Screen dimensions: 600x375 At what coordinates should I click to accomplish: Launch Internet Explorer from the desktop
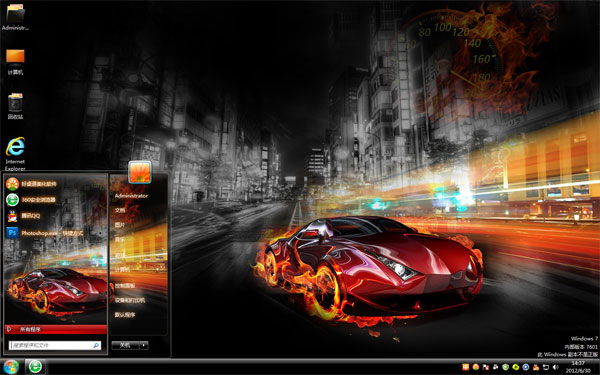point(15,154)
